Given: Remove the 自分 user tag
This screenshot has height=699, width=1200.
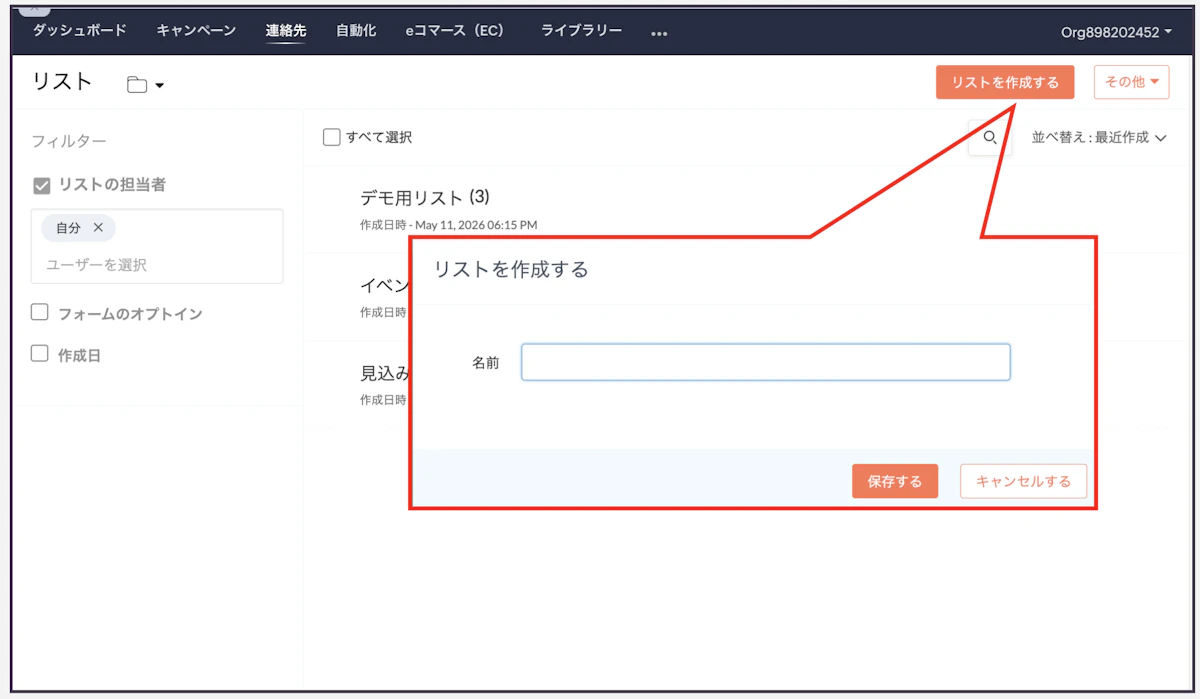Looking at the screenshot, I should click(98, 228).
